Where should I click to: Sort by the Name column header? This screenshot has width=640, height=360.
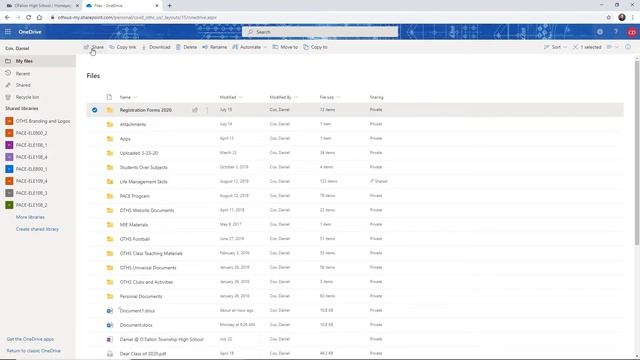pyautogui.click(x=125, y=97)
